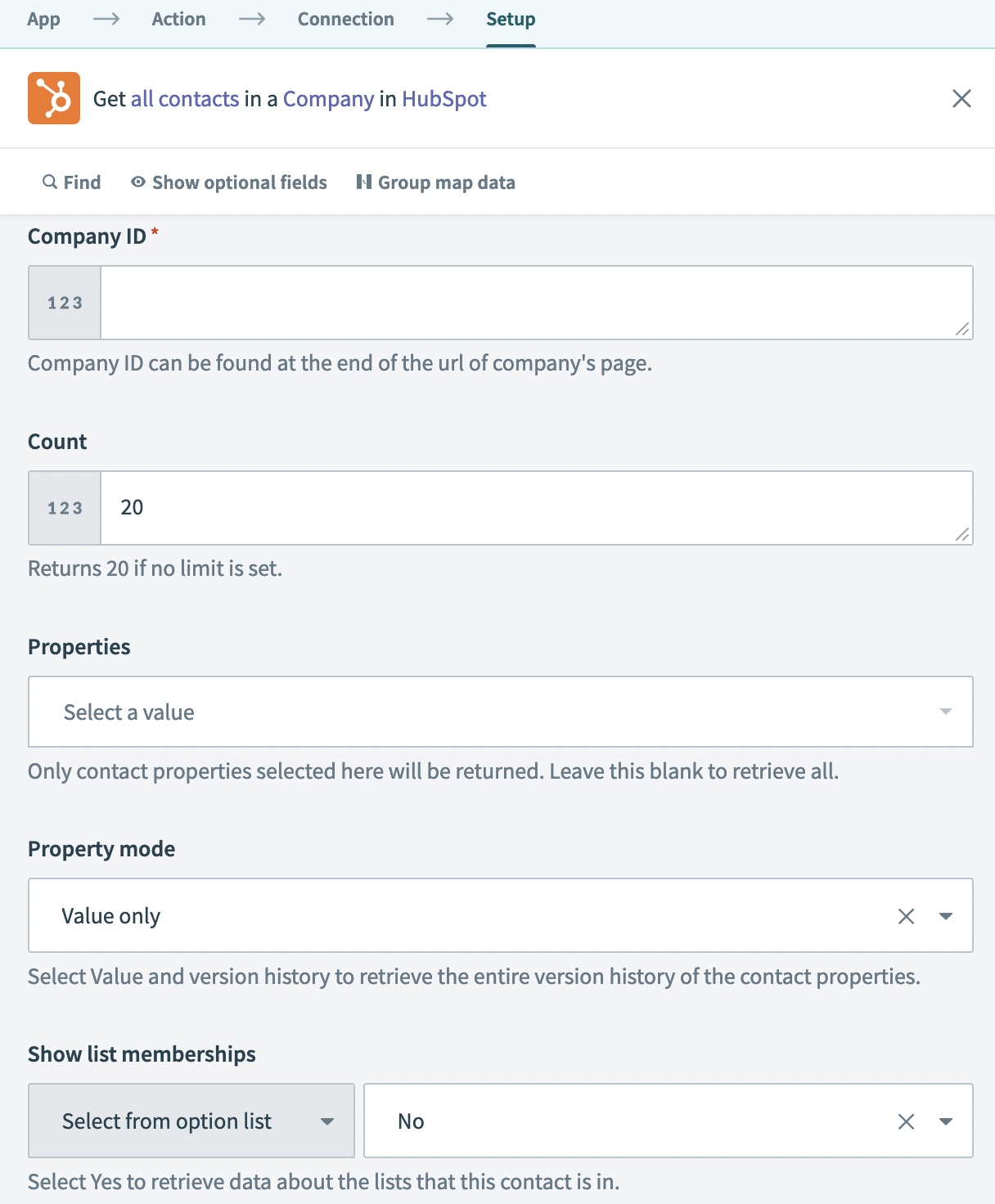This screenshot has width=995, height=1204.
Task: Clear the No selection in Show list memberships
Action: pyautogui.click(x=905, y=1121)
